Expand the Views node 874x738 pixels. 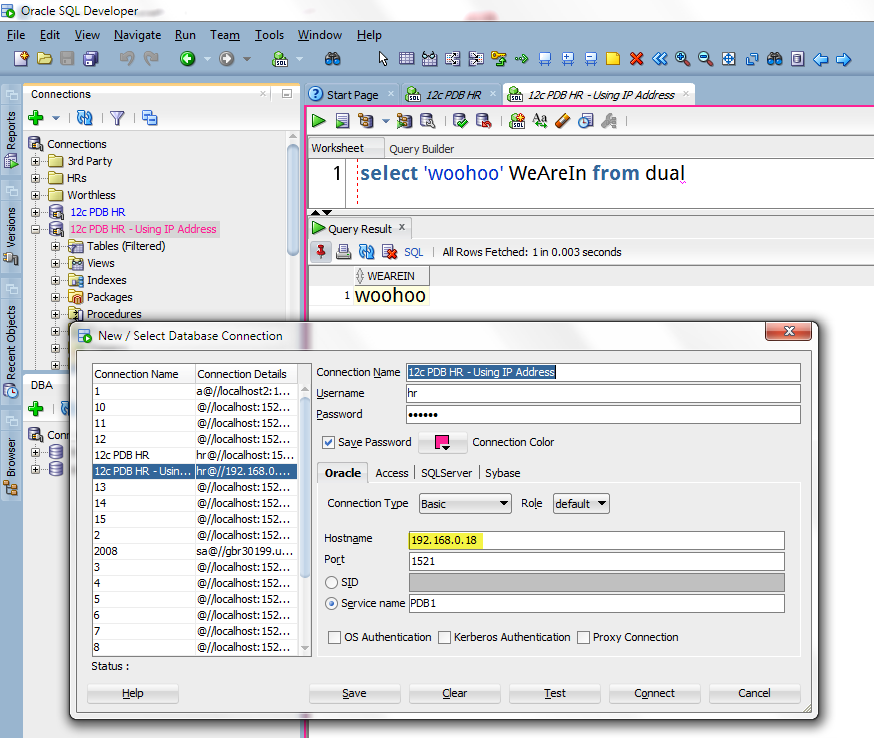(x=55, y=263)
